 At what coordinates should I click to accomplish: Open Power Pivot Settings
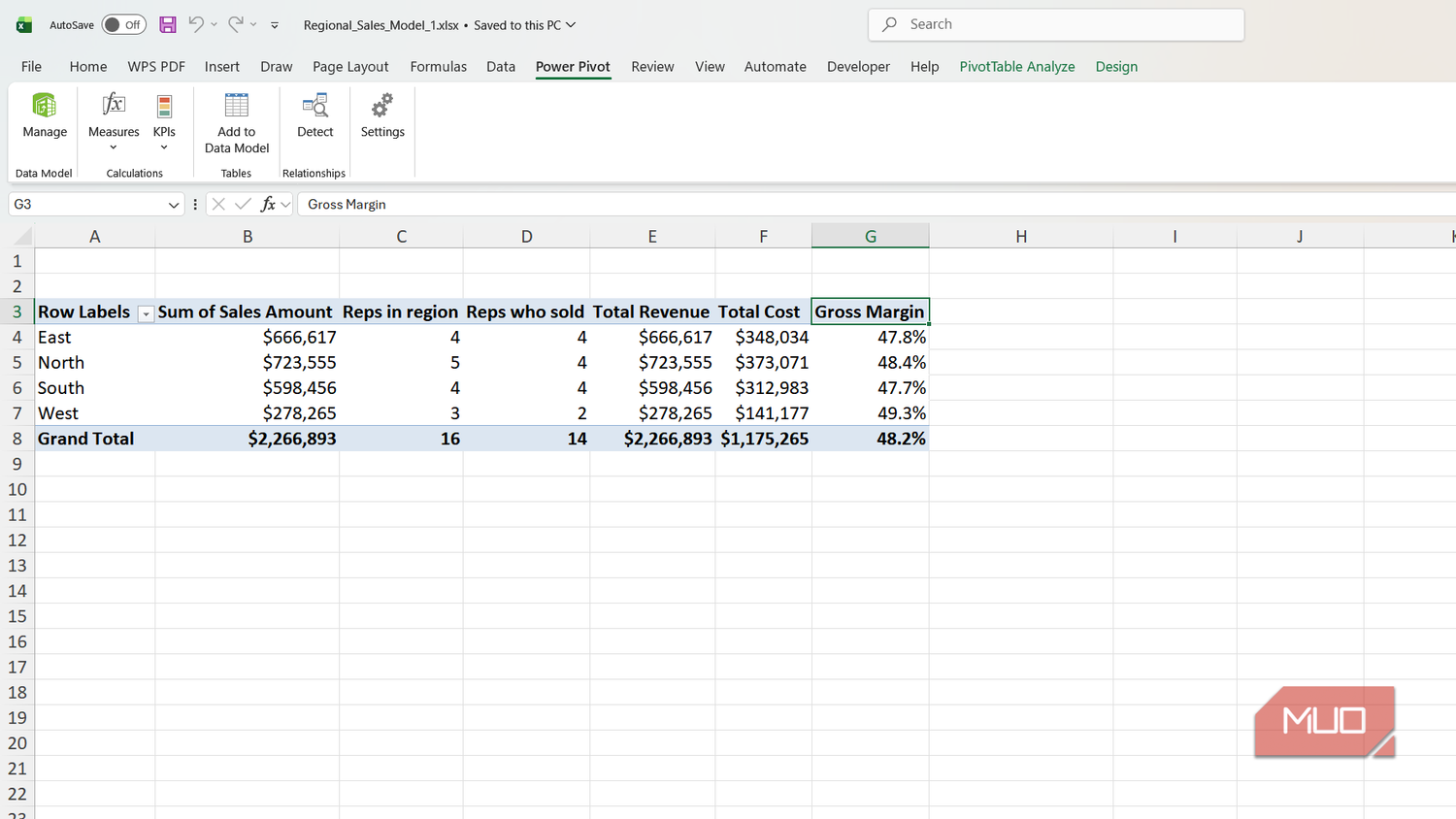point(382,116)
